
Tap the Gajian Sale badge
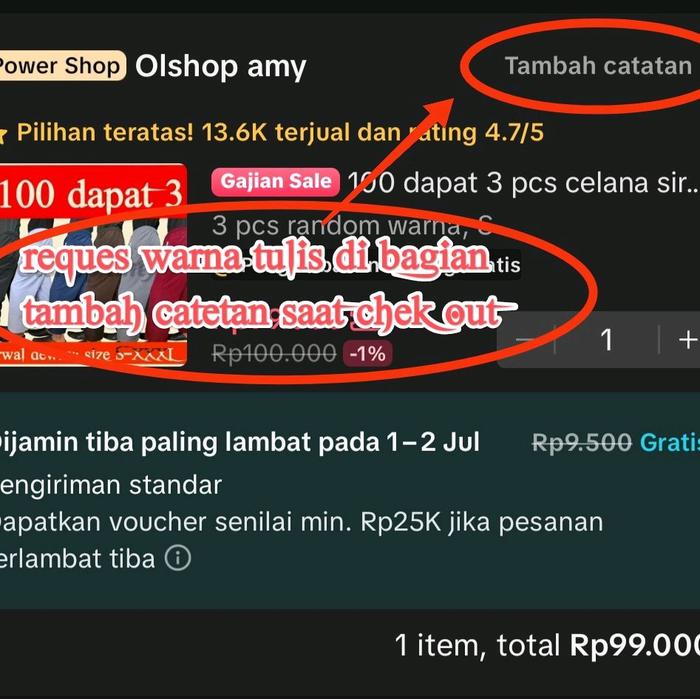click(x=275, y=182)
